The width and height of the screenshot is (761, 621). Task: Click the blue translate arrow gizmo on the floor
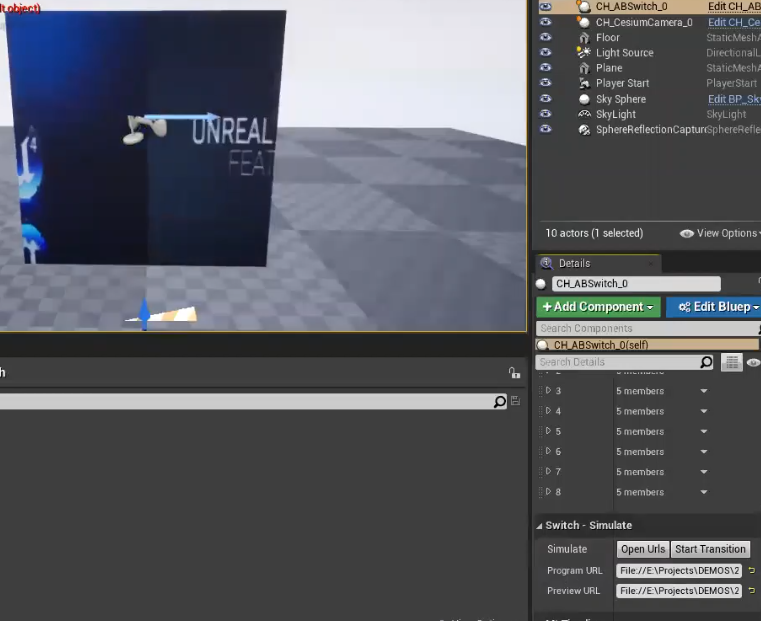pos(144,313)
